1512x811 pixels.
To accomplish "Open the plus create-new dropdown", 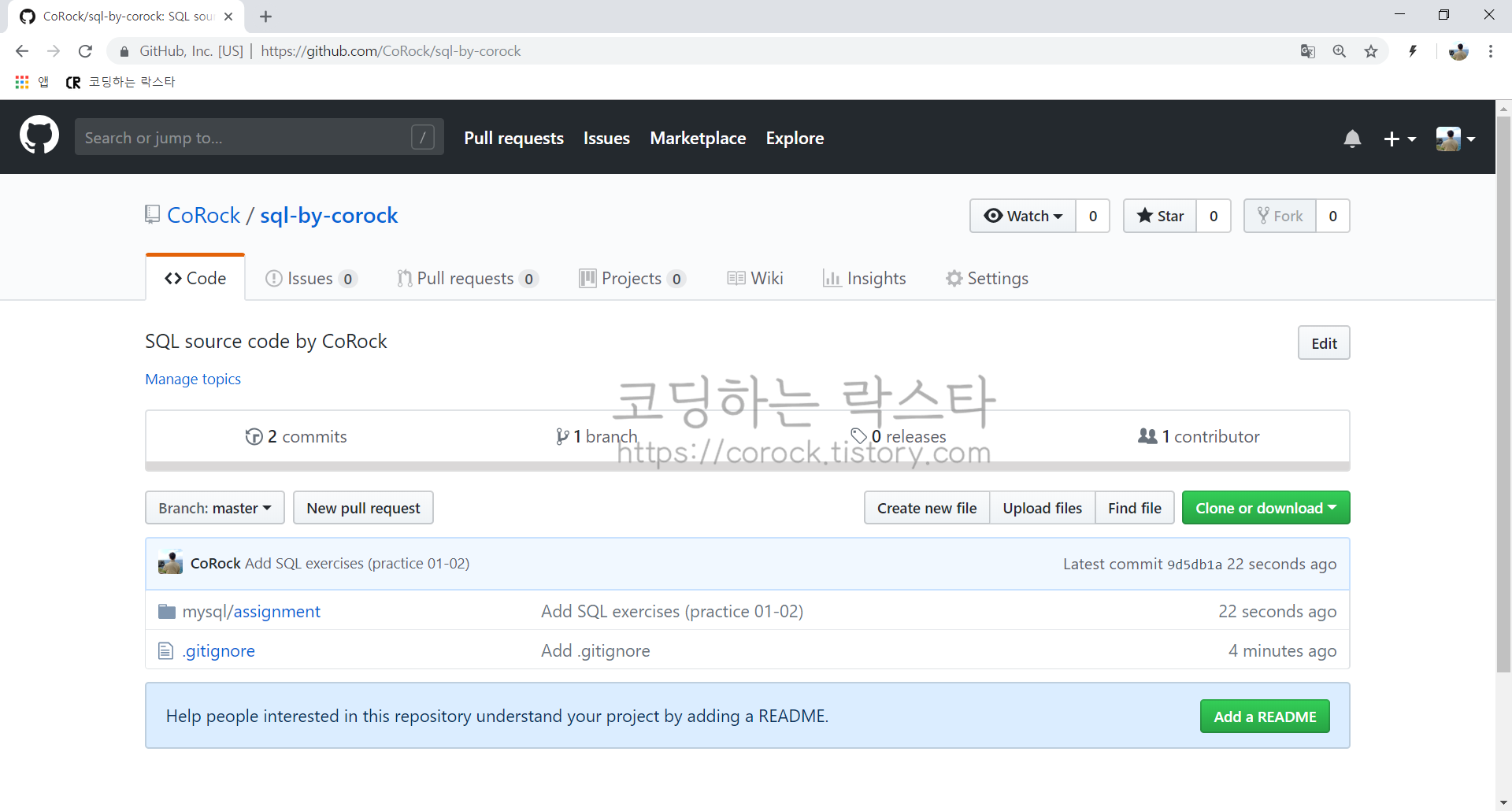I will [x=1399, y=139].
